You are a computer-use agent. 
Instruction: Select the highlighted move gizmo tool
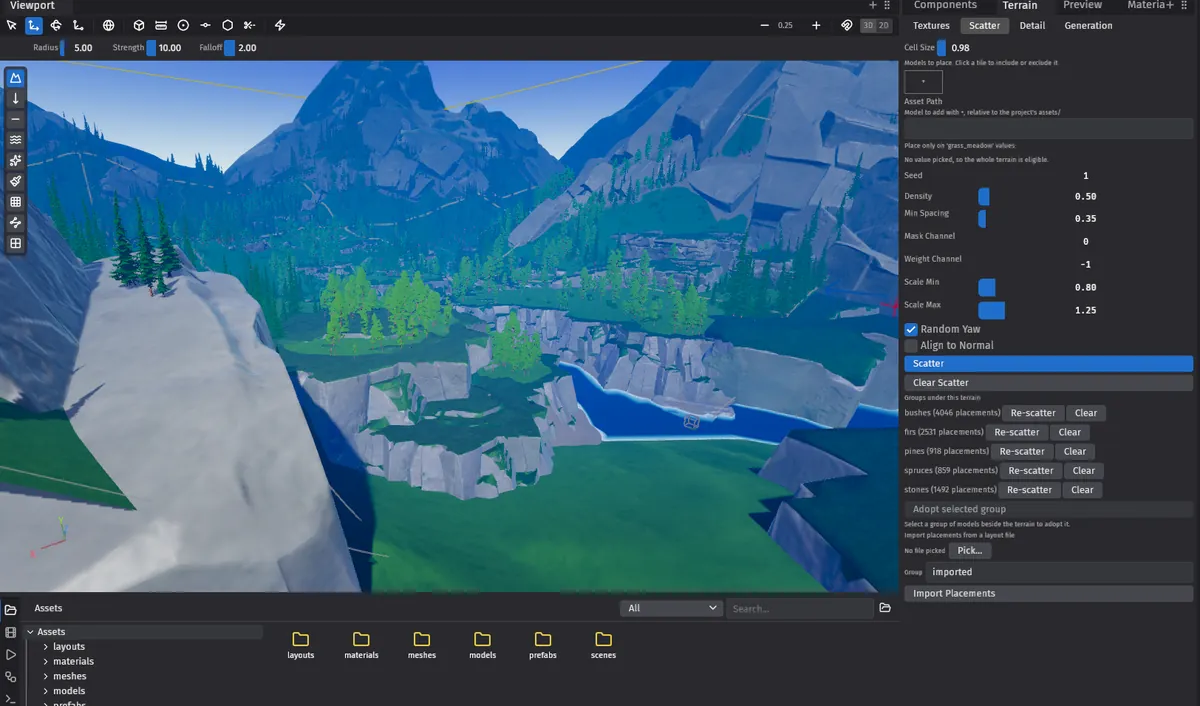[x=34, y=25]
